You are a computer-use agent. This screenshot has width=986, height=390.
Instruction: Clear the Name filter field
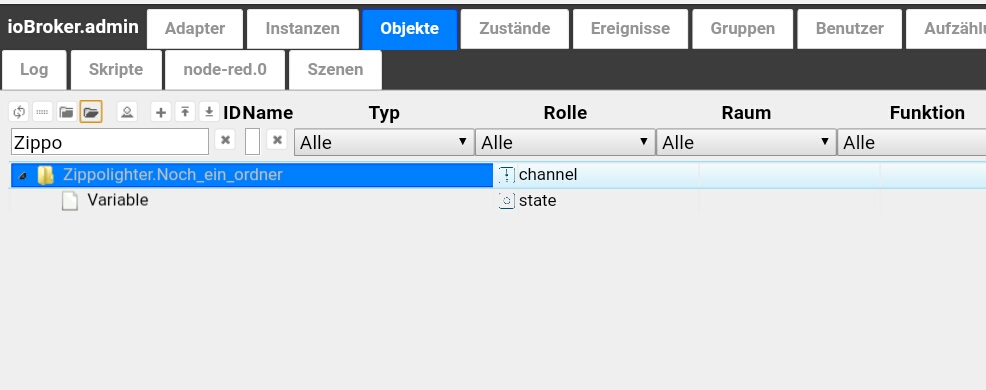277,140
